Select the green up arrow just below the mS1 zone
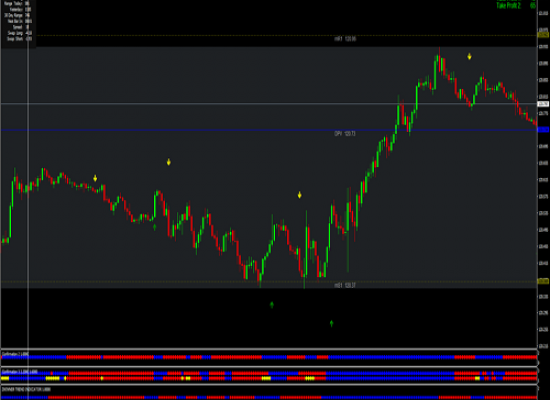Image resolution: width=550 pixels, height=400 pixels. 272,305
